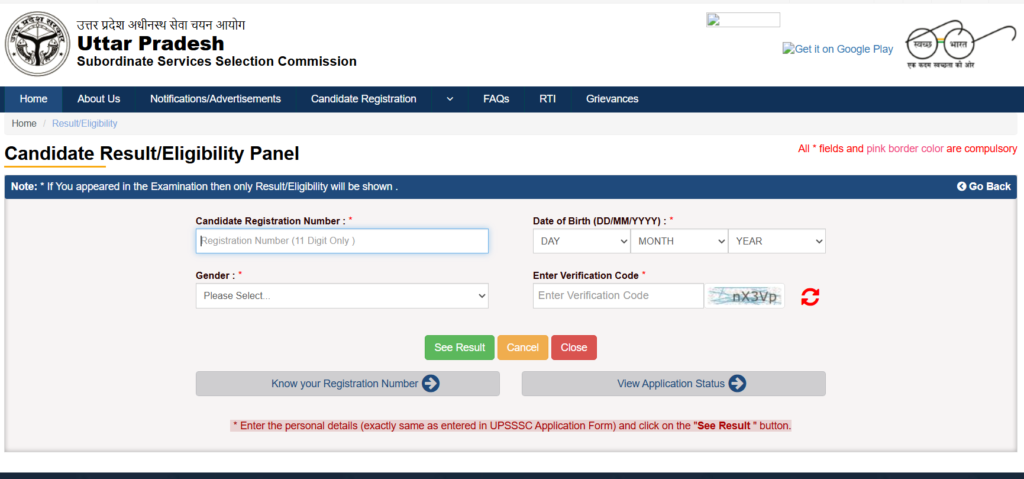This screenshot has width=1024, height=479.
Task: Click the green See Result button
Action: (460, 348)
